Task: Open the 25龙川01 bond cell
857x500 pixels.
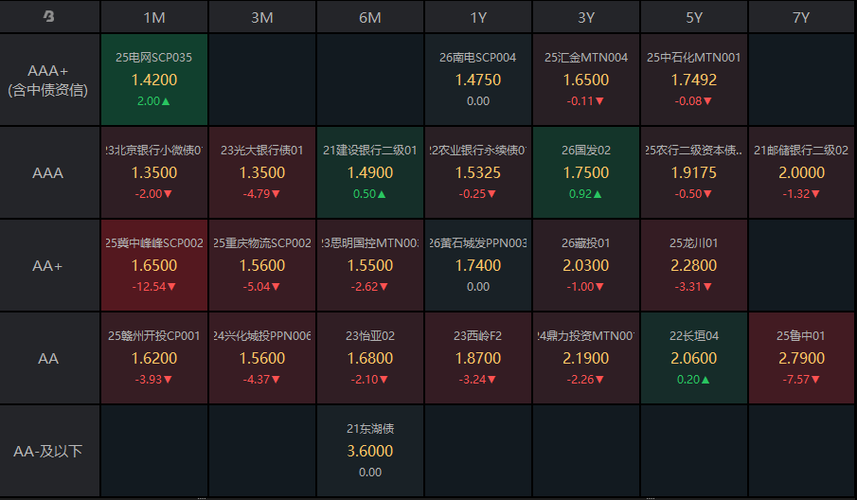Action: point(694,266)
